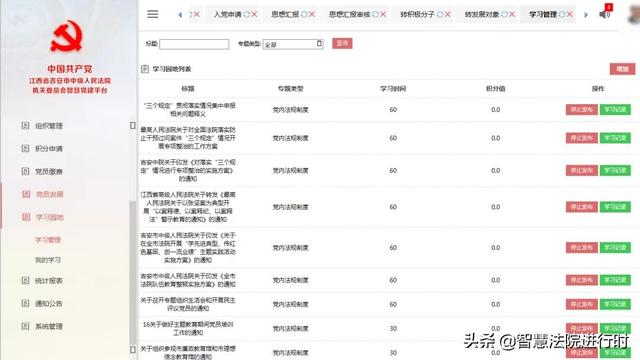Click the 学习园地 sidebar icon

[x=26, y=217]
